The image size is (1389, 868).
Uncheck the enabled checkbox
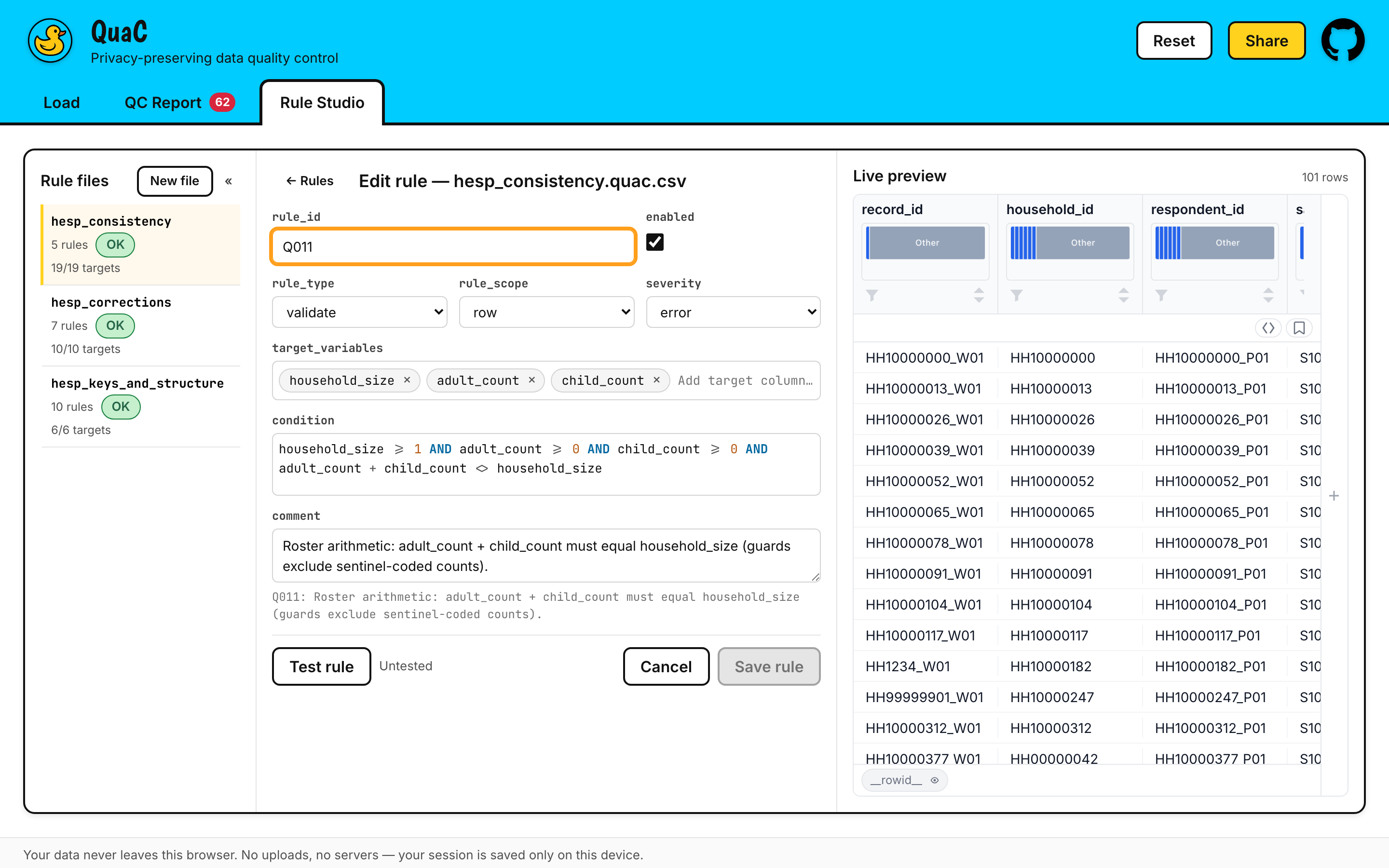[655, 242]
